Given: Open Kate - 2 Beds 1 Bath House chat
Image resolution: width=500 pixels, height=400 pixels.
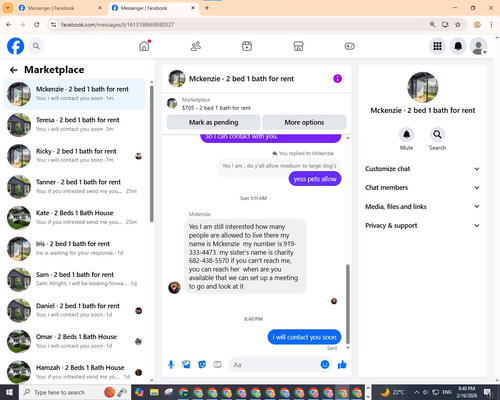Looking at the screenshot, I should (x=74, y=218).
